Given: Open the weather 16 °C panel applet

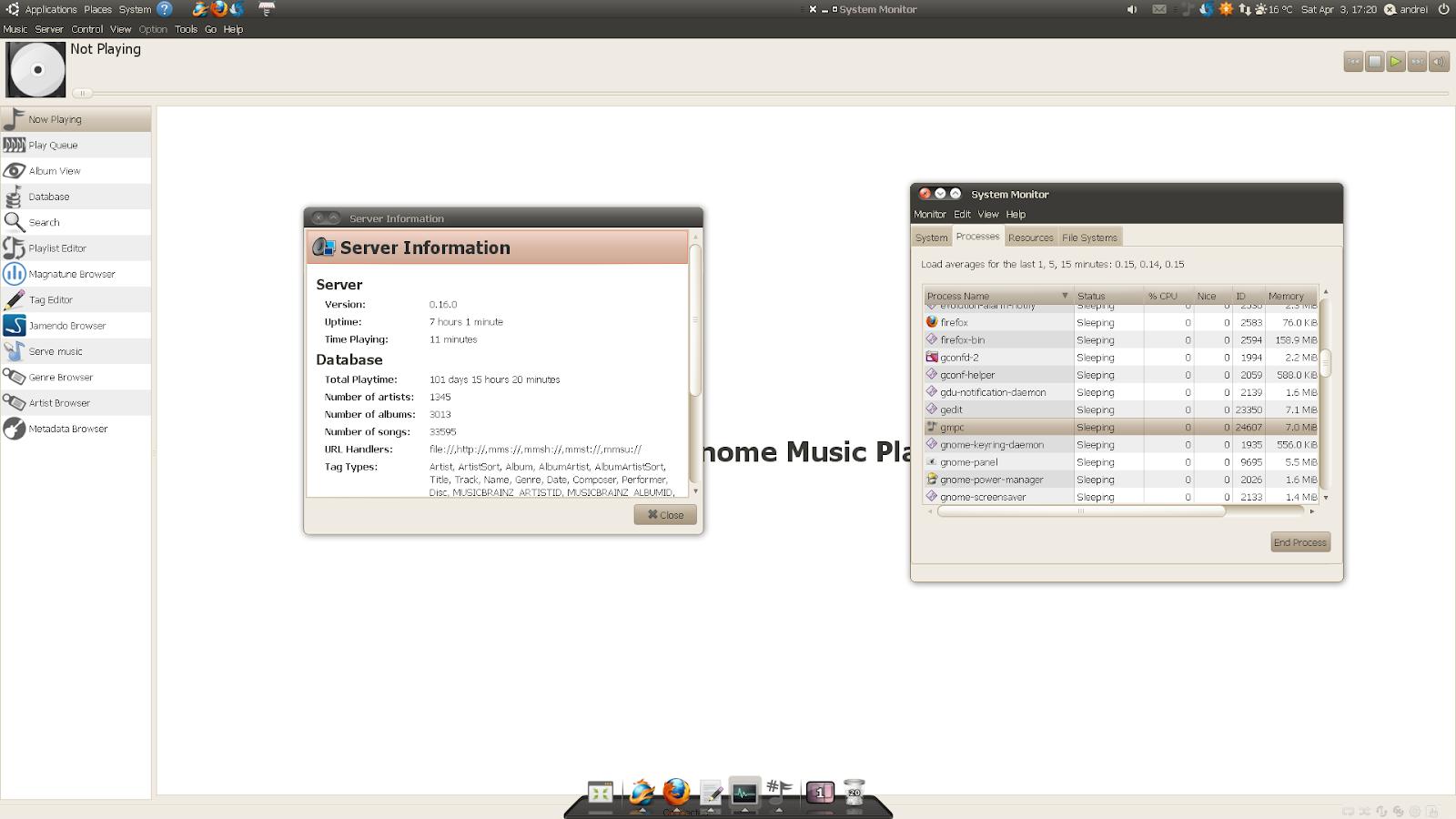Looking at the screenshot, I should pos(1273,9).
